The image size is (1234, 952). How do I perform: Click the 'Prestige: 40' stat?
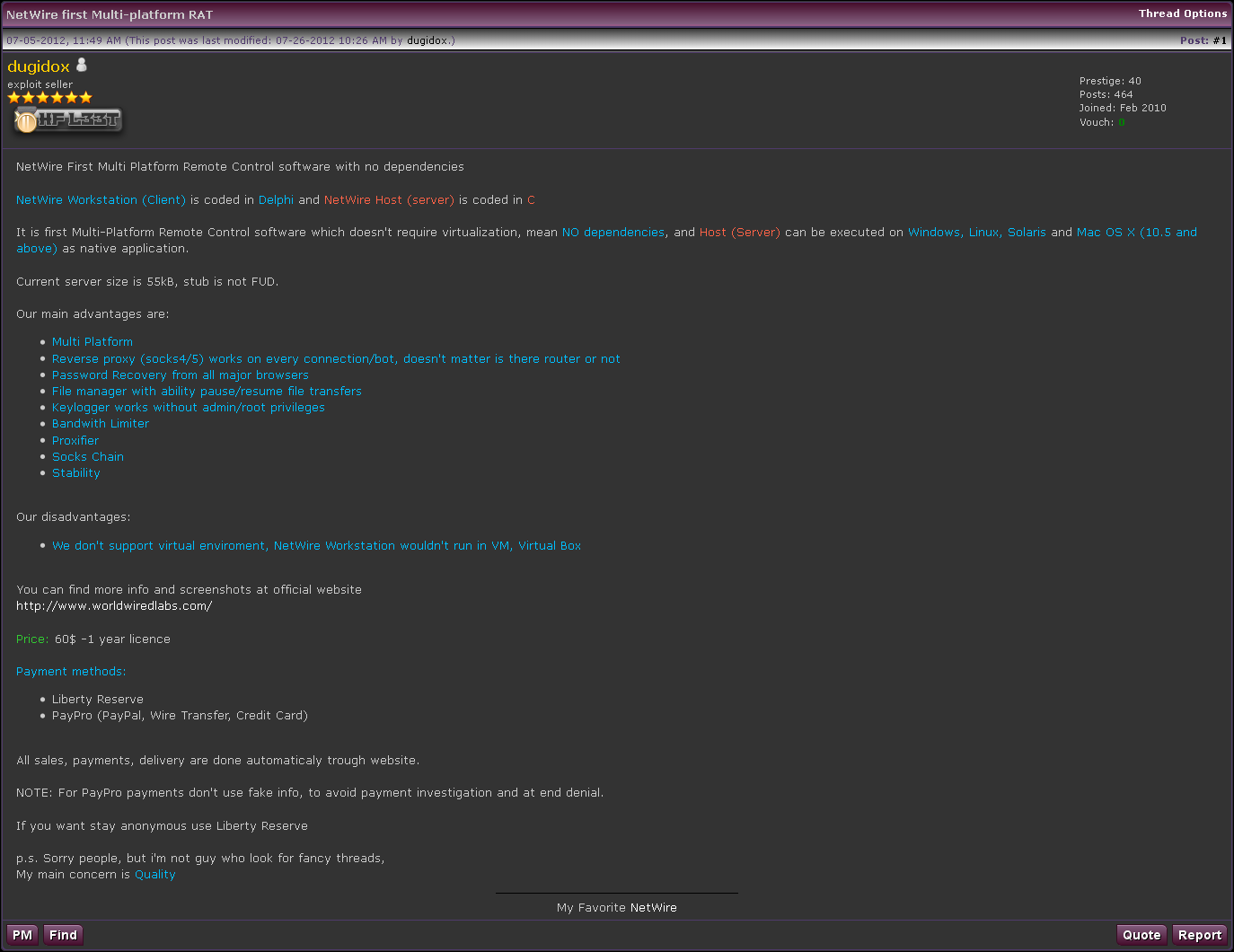click(x=1110, y=81)
